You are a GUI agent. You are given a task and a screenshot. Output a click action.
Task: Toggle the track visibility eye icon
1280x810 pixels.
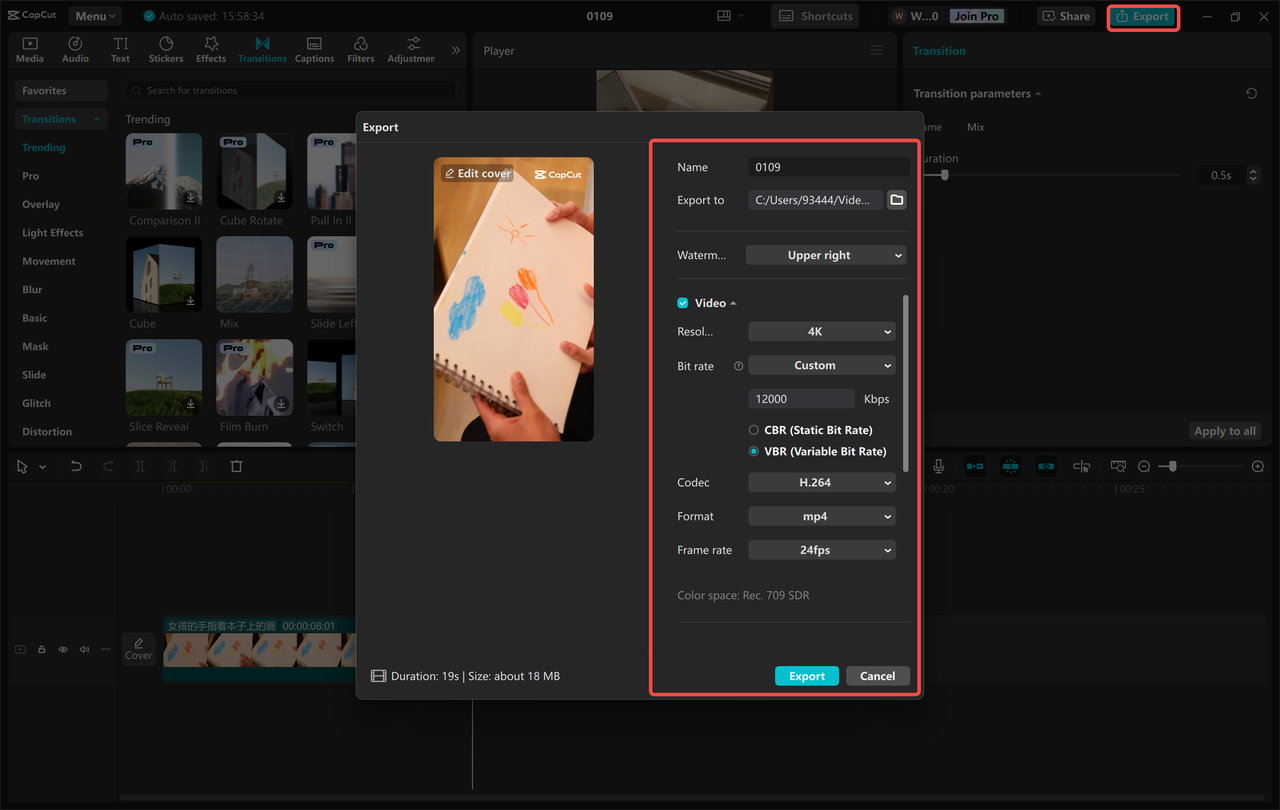click(x=62, y=649)
